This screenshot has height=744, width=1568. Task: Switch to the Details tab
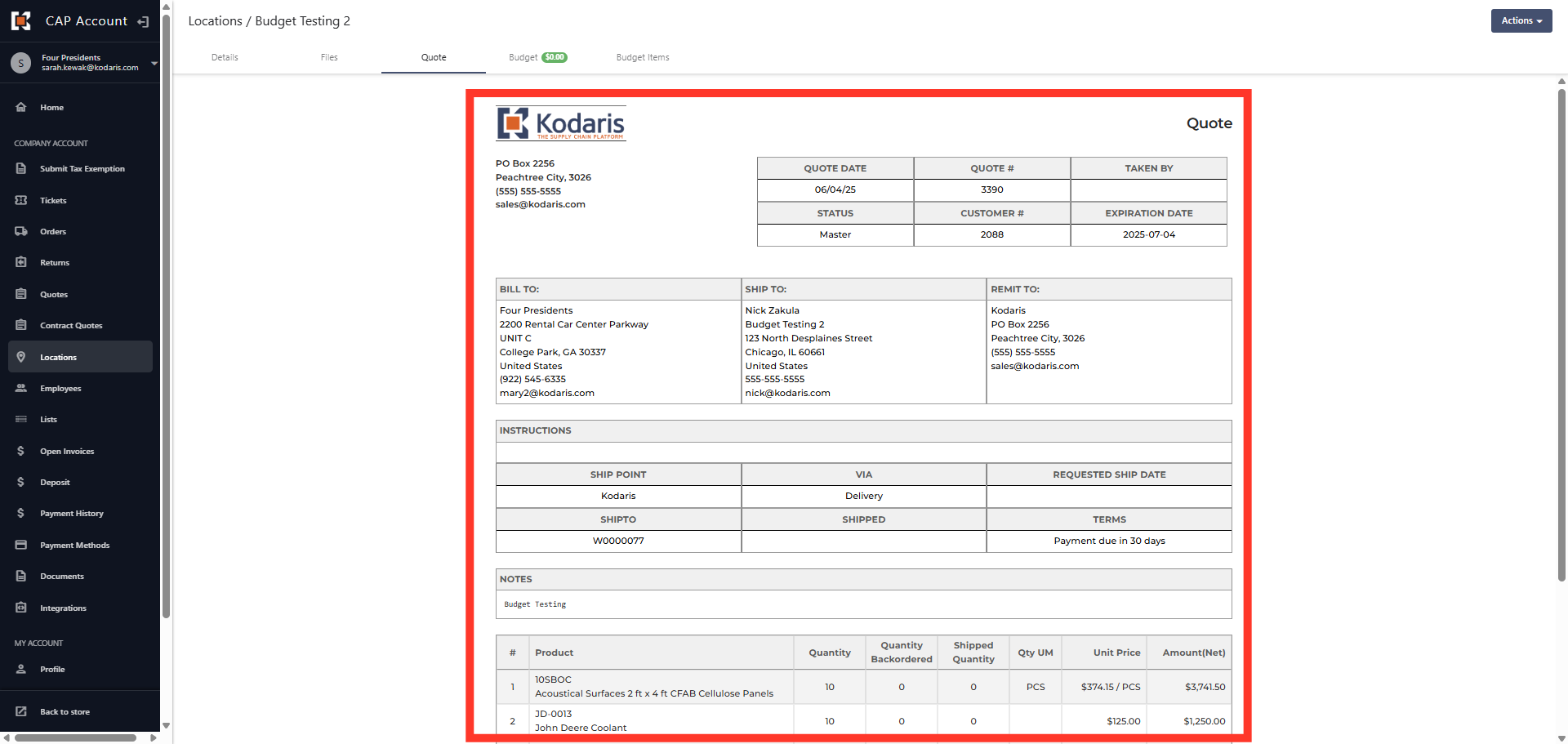coord(225,57)
